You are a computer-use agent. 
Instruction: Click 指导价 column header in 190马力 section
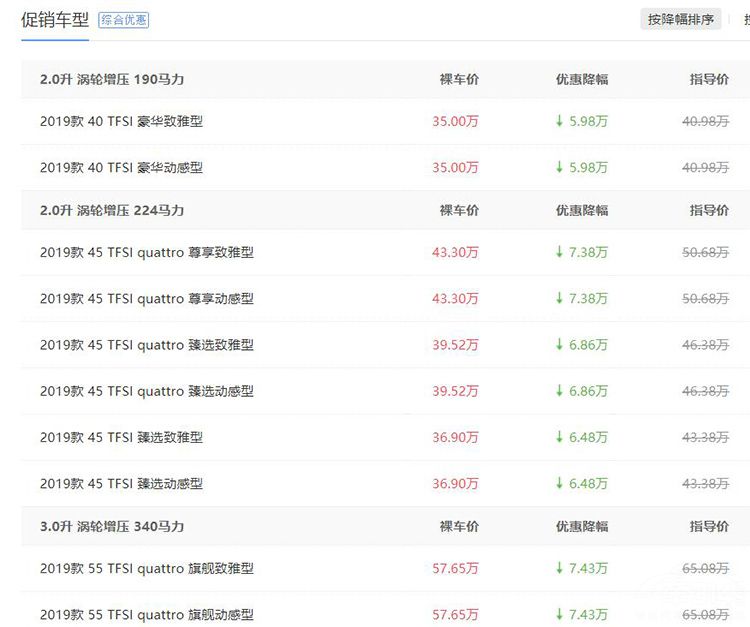pyautogui.click(x=709, y=79)
